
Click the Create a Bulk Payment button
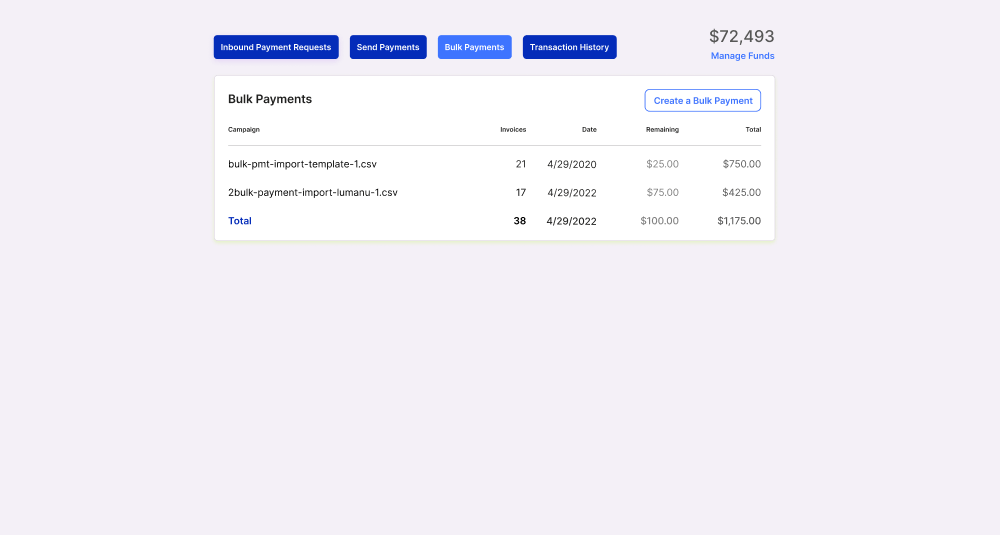click(x=703, y=101)
